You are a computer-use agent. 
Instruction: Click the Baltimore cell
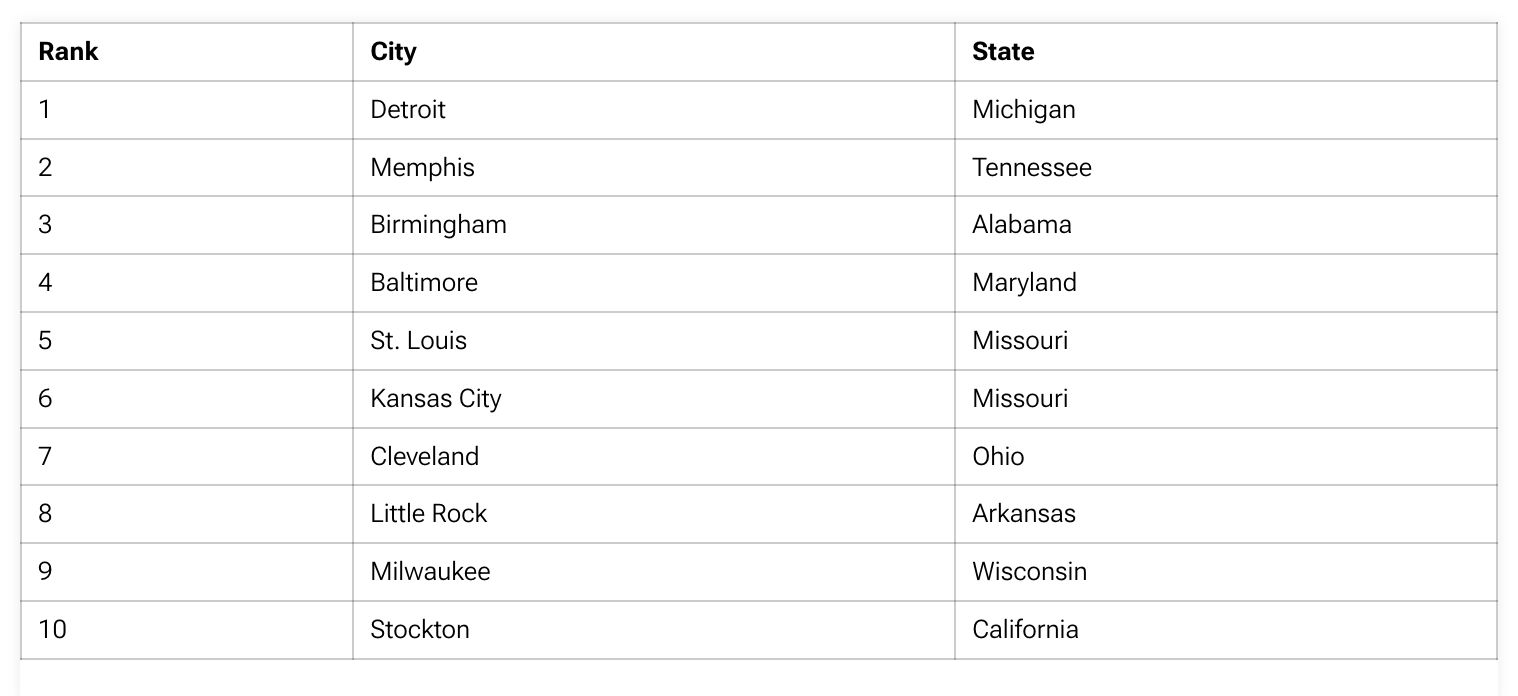(x=424, y=282)
